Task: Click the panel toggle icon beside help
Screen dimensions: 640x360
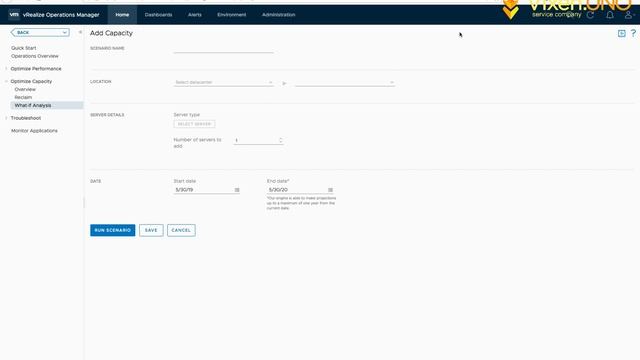Action: pyautogui.click(x=621, y=33)
